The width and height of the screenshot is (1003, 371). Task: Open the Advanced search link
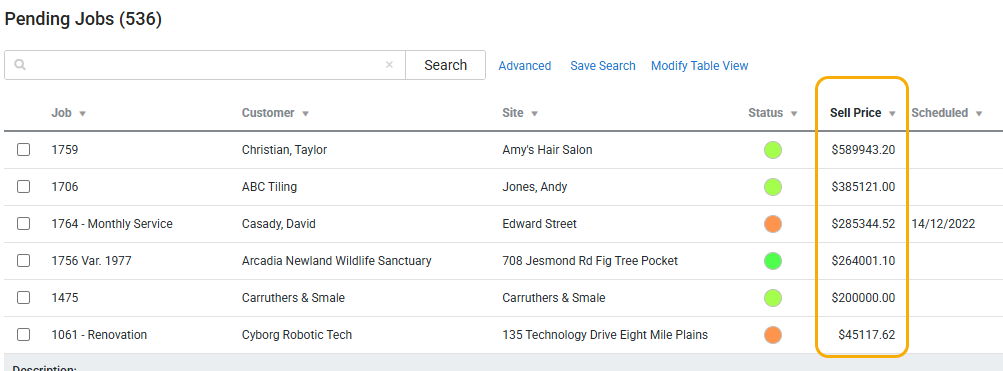[525, 66]
